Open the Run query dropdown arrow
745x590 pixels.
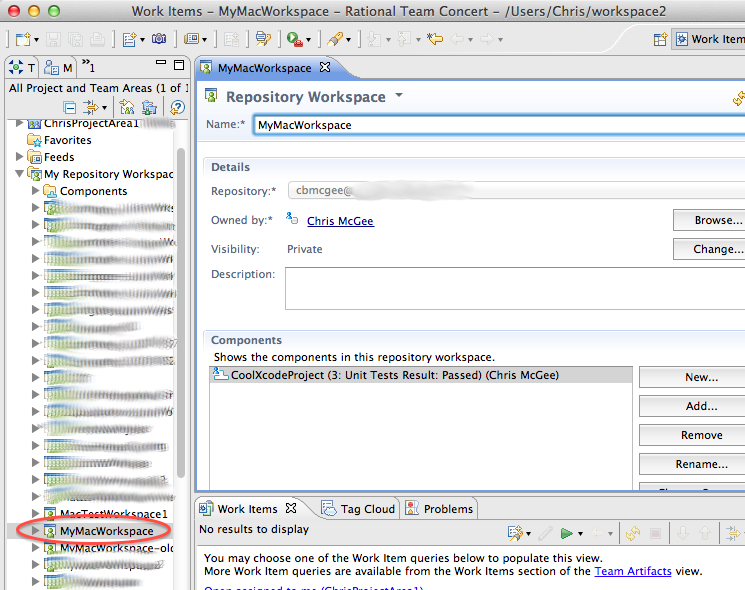pyautogui.click(x=580, y=534)
